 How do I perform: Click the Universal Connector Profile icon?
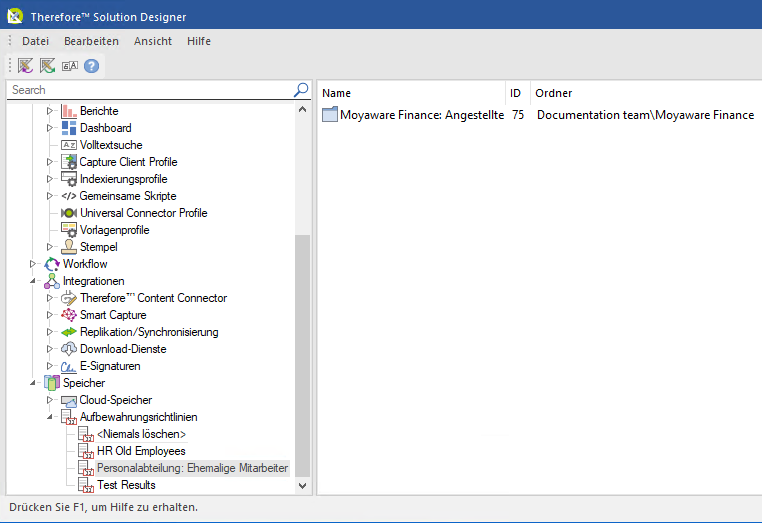click(x=69, y=213)
